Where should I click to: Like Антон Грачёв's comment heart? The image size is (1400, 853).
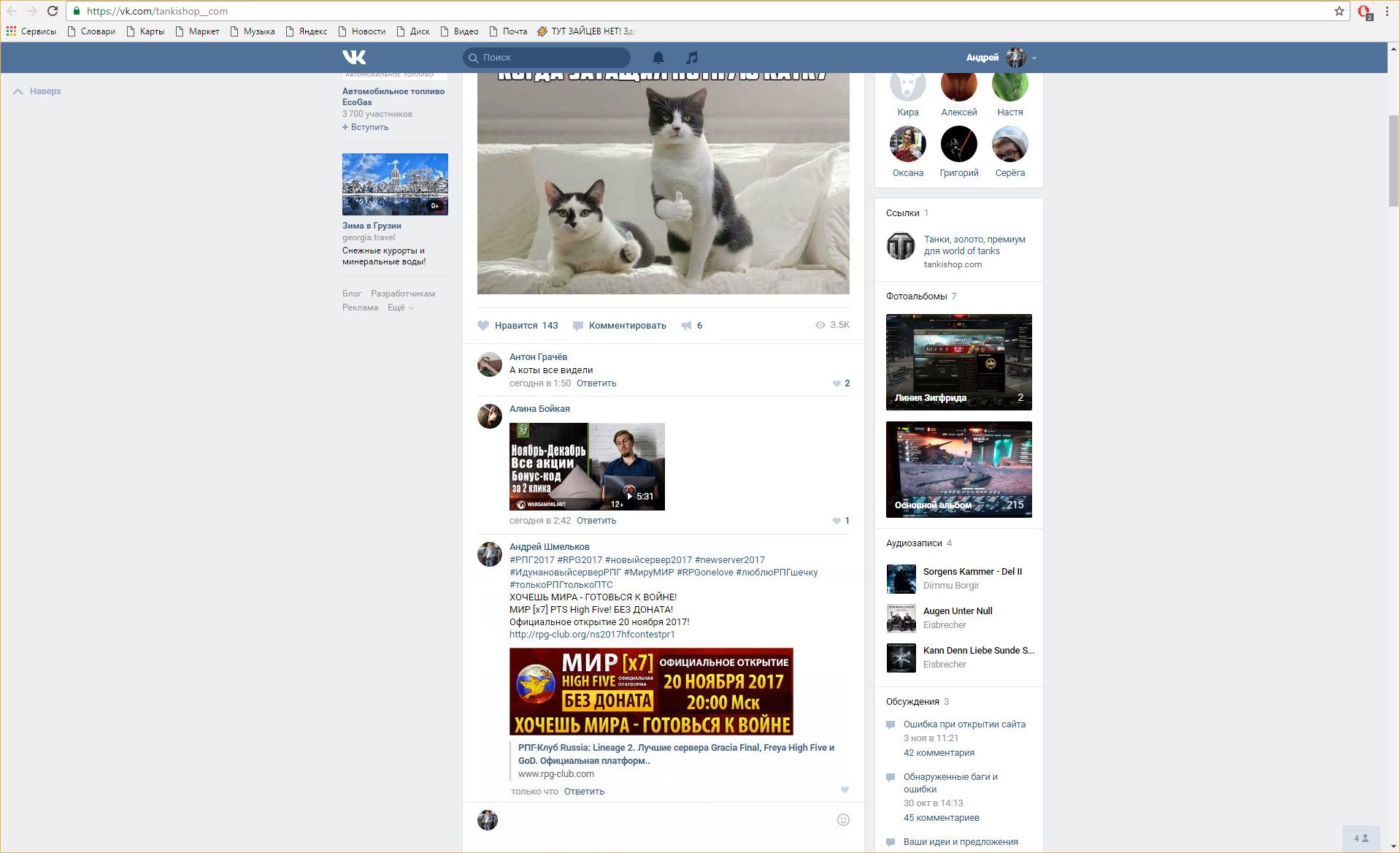836,383
